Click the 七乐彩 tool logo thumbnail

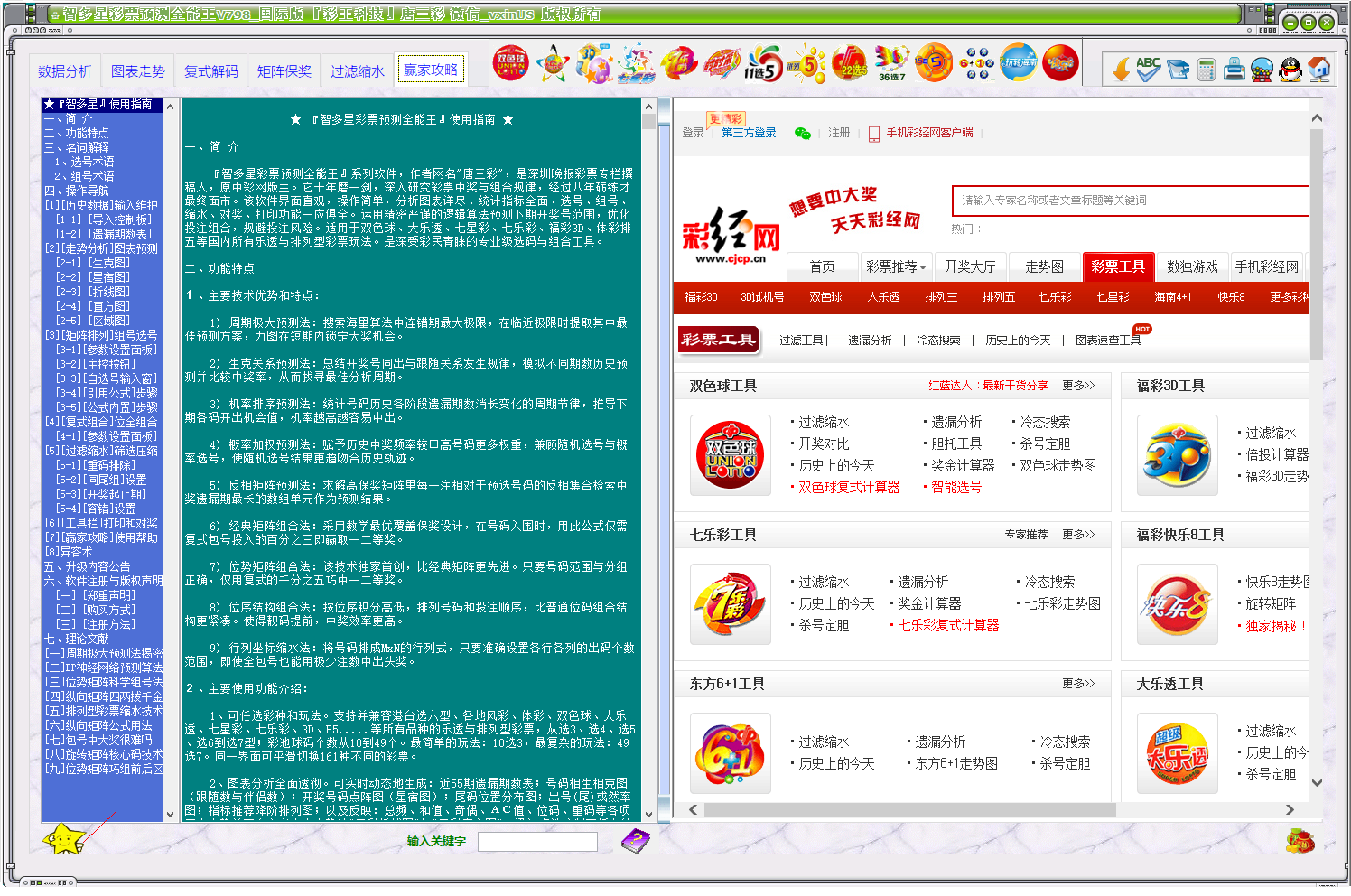click(x=731, y=604)
